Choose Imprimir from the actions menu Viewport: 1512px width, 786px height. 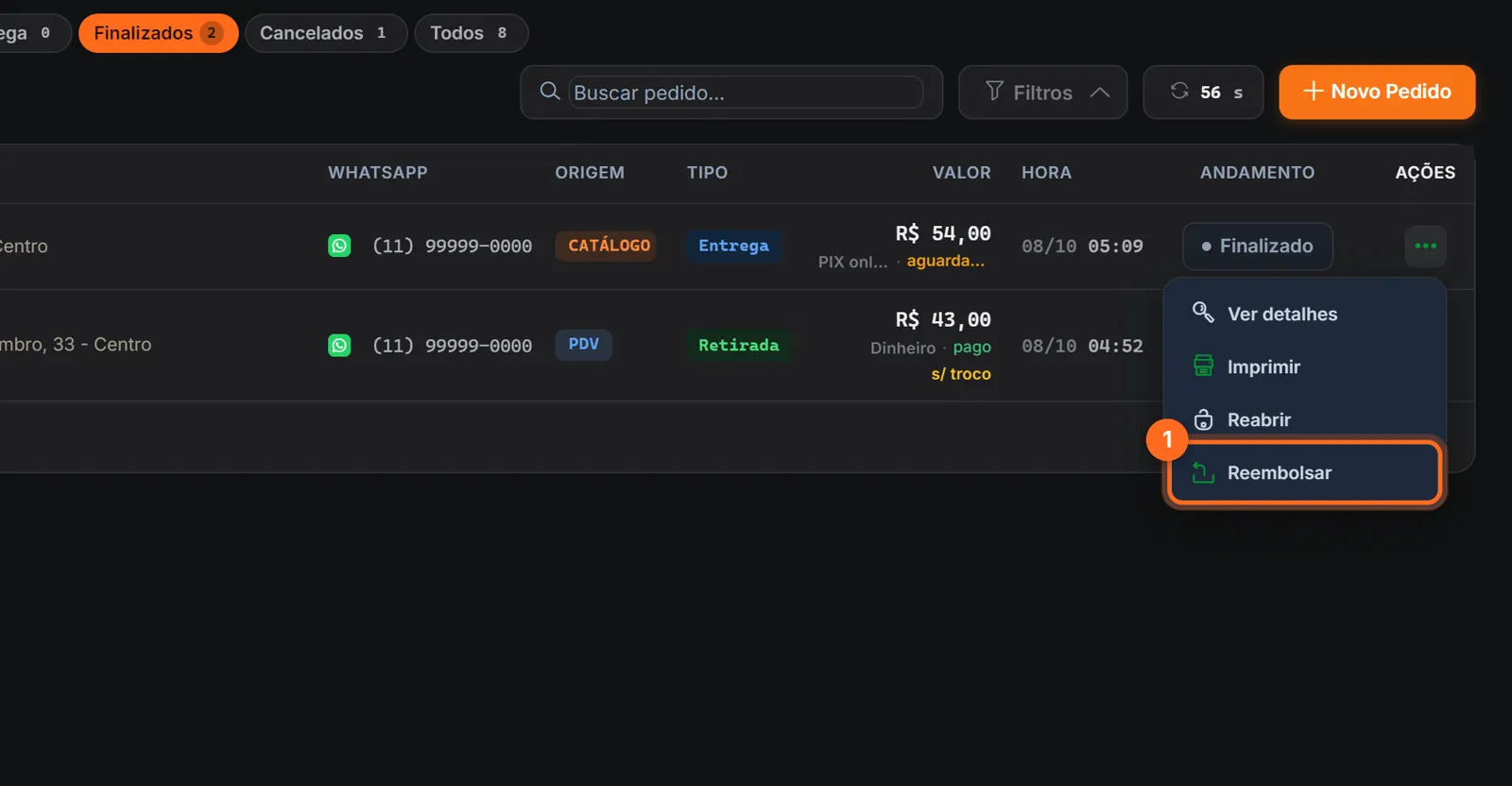point(1305,367)
